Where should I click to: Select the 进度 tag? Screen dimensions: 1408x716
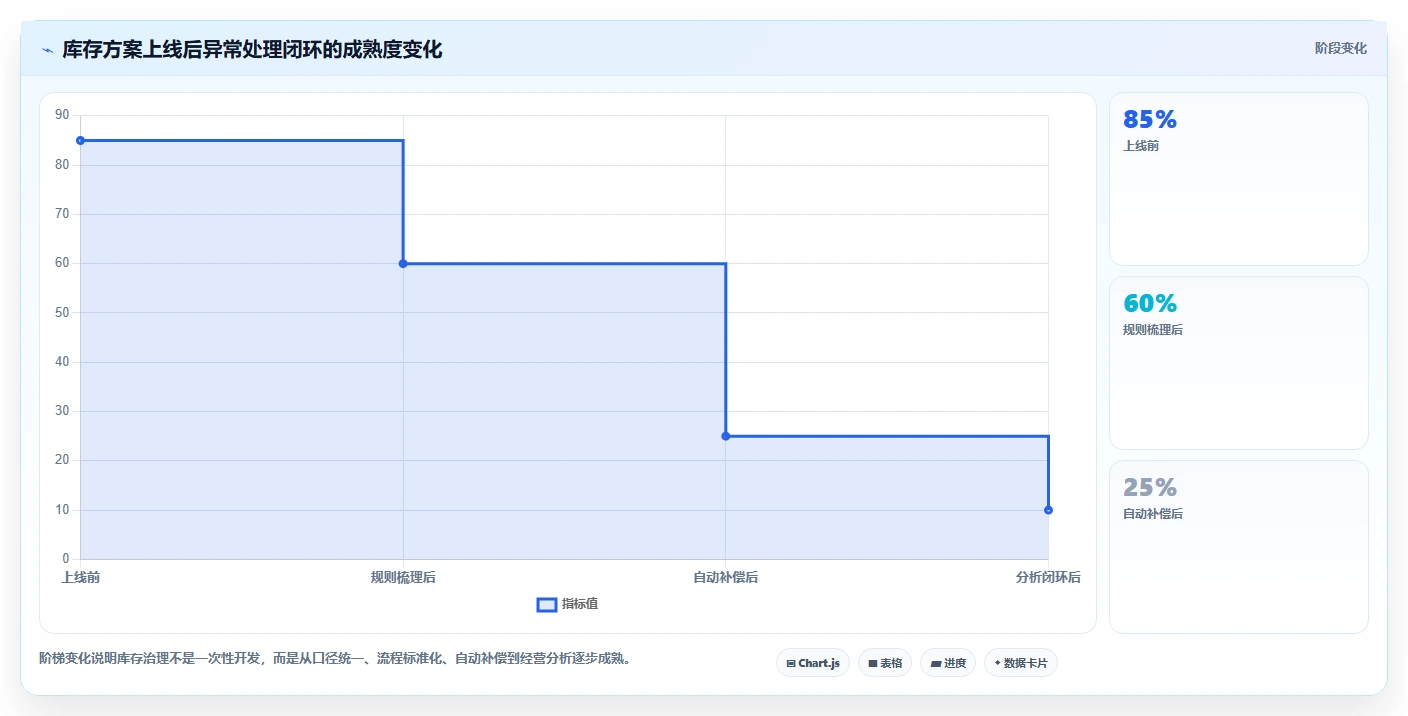pos(948,663)
